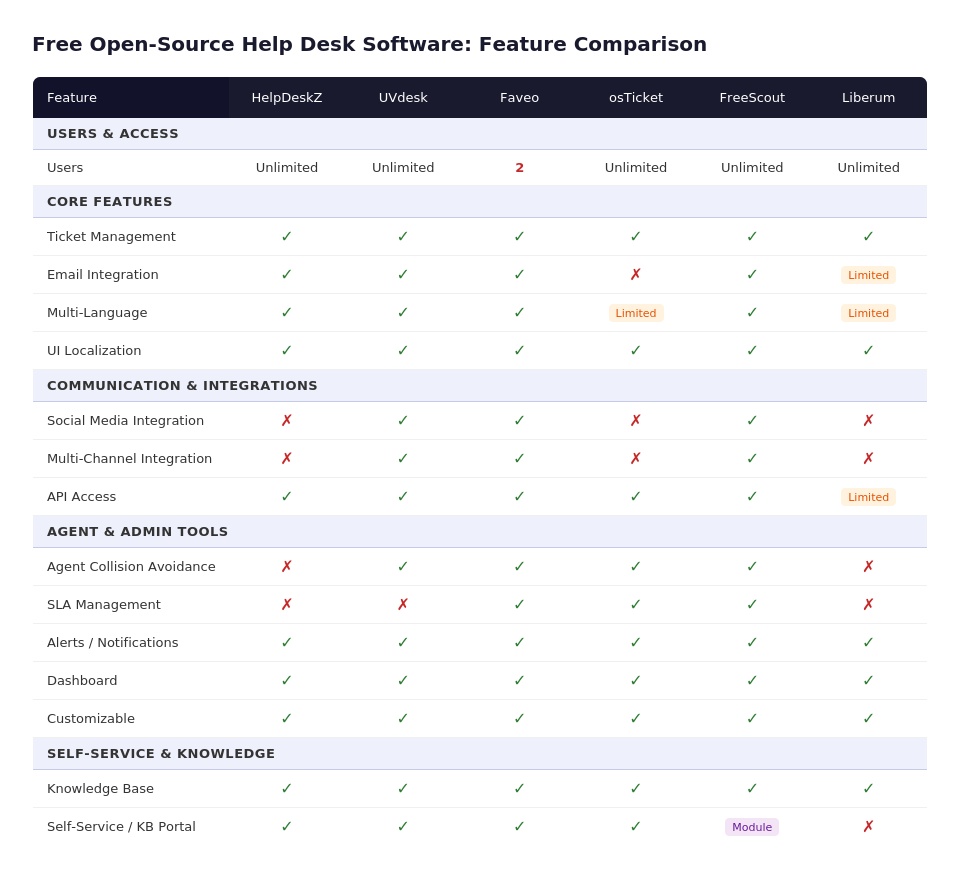960x878 pixels.
Task: Click the Faveo SLA Management checkmark
Action: coord(519,604)
